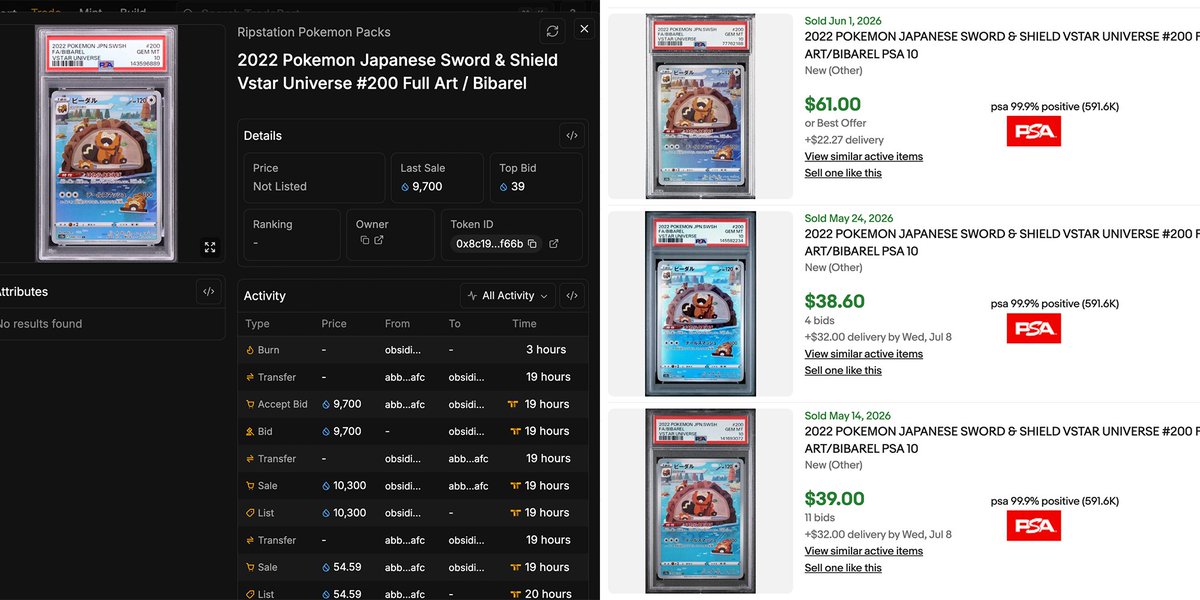Click the Type column header

(257, 324)
